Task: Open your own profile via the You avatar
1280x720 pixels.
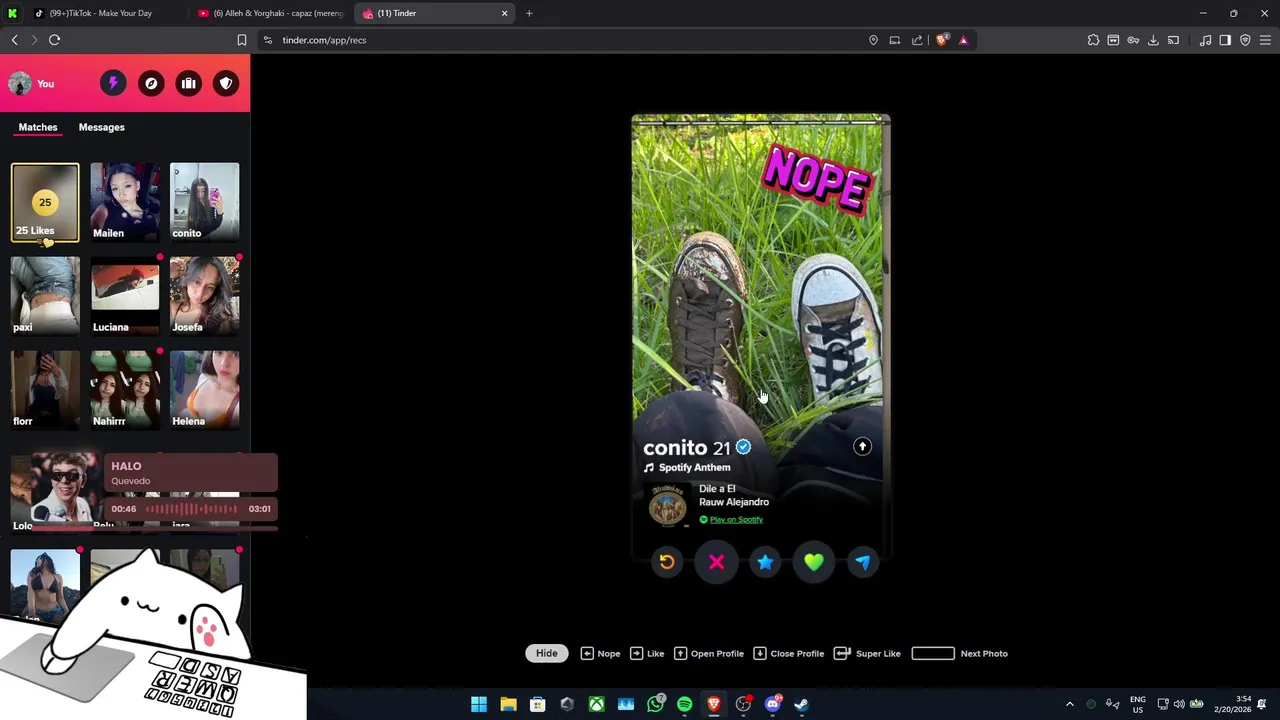Action: coord(20,84)
